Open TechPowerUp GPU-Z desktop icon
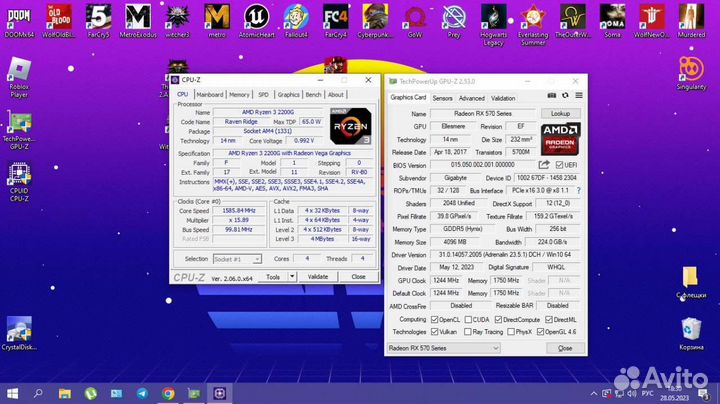720x404 pixels. pos(19,130)
